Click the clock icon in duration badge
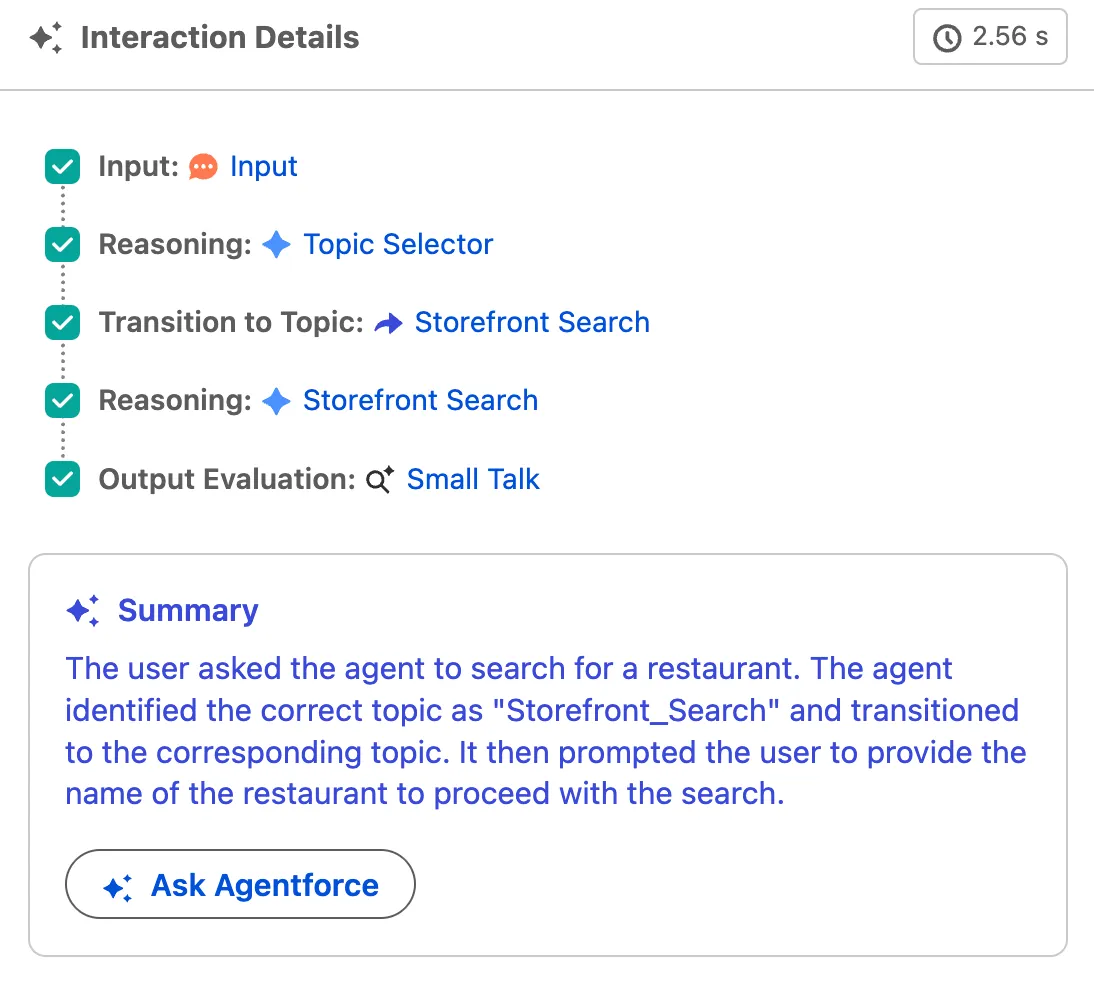 tap(945, 38)
